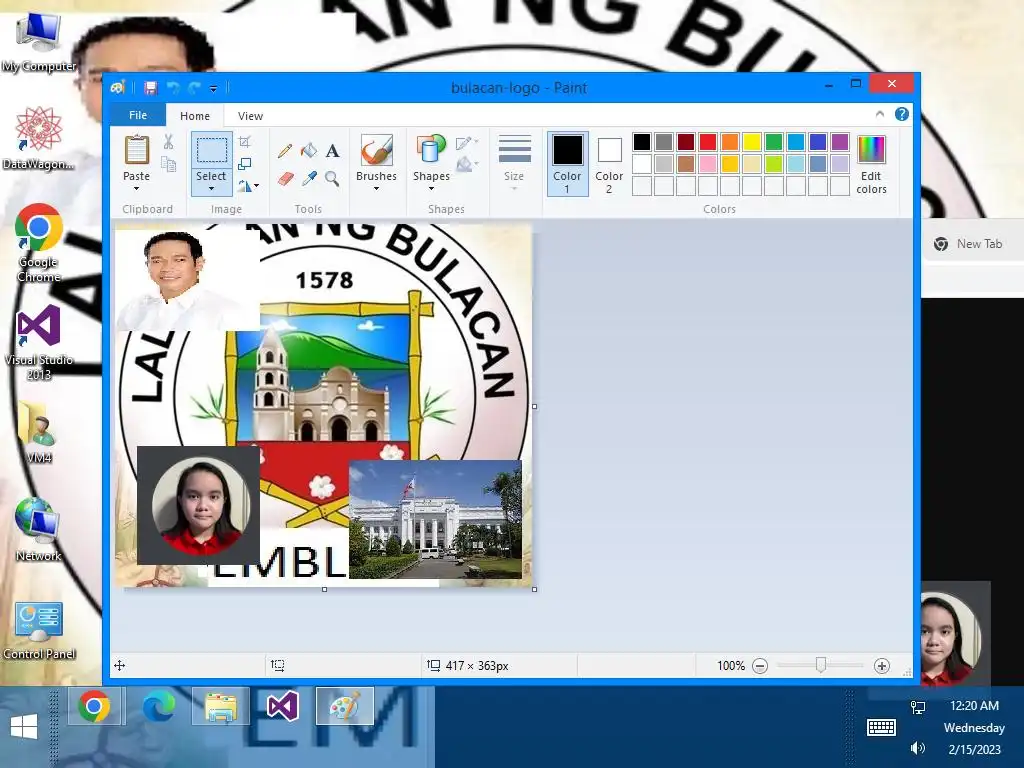Viewport: 1024px width, 768px height.
Task: Click the capitol building photo on canvas
Action: (436, 519)
